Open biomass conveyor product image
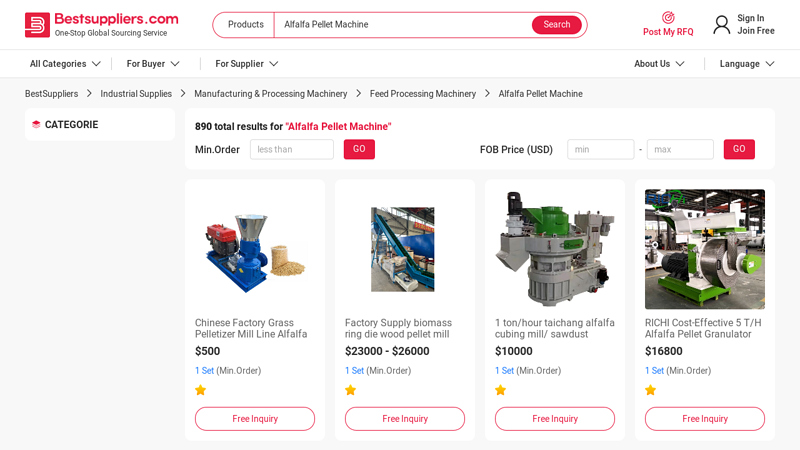This screenshot has height=450, width=800. click(403, 249)
